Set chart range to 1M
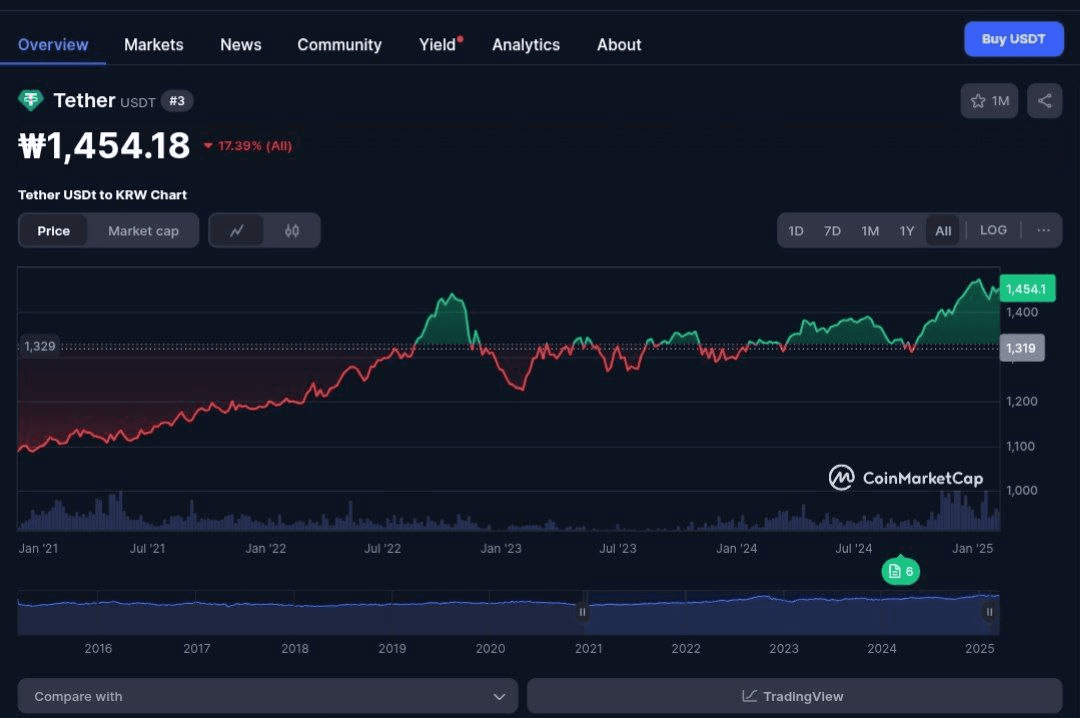 point(870,231)
